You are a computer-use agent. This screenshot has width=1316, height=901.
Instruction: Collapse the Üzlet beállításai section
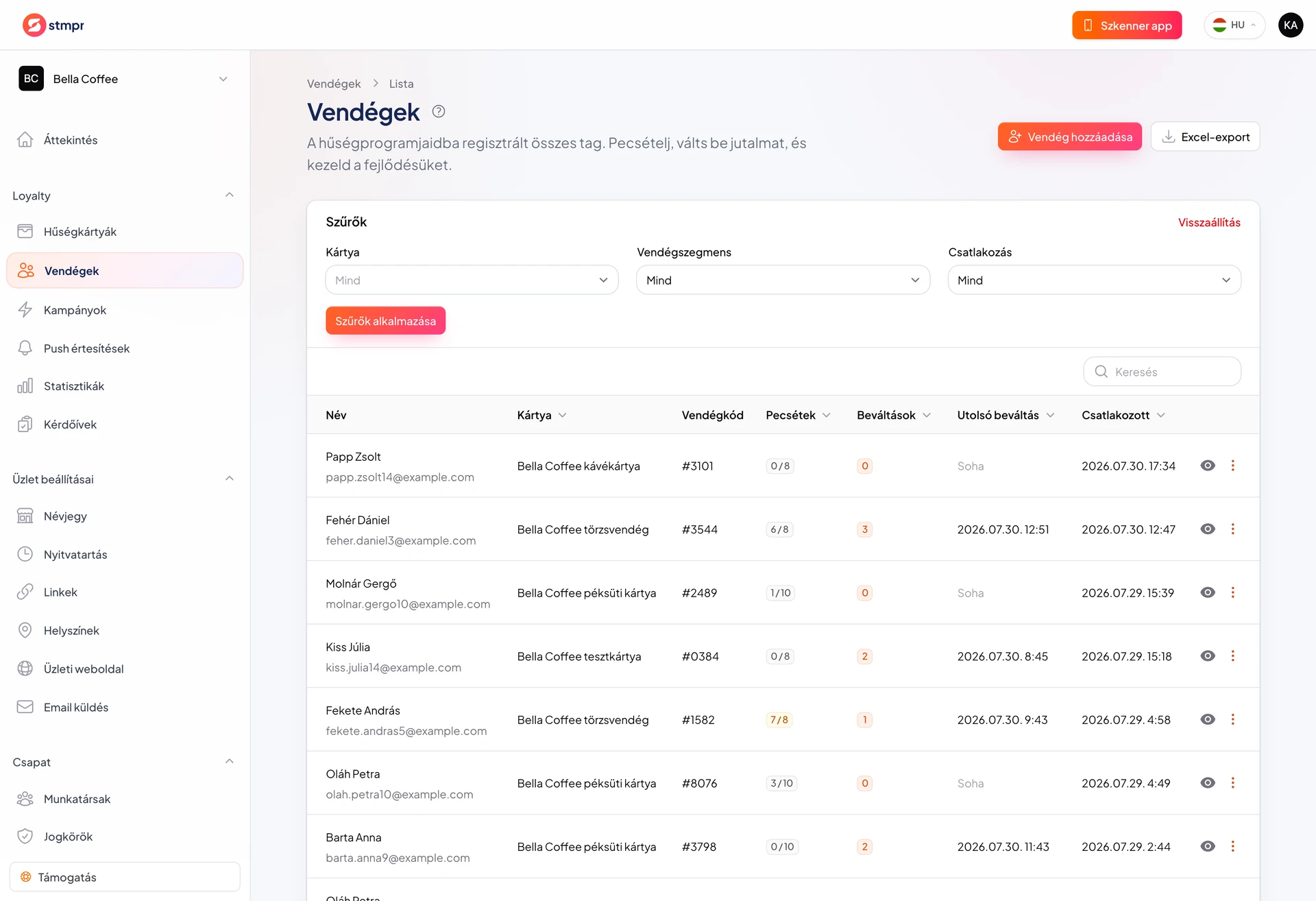[230, 479]
